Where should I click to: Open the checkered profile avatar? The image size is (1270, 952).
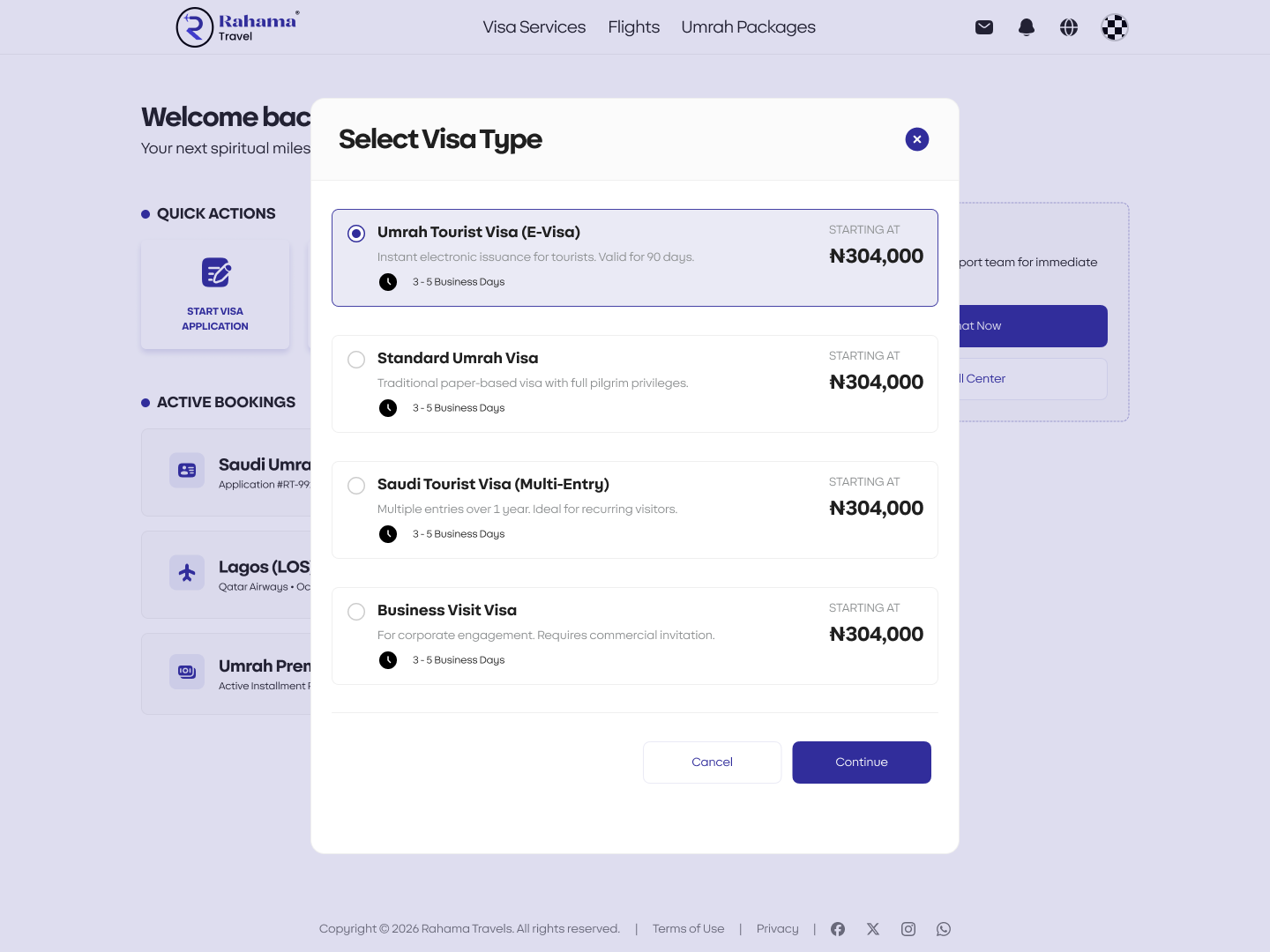click(x=1115, y=27)
